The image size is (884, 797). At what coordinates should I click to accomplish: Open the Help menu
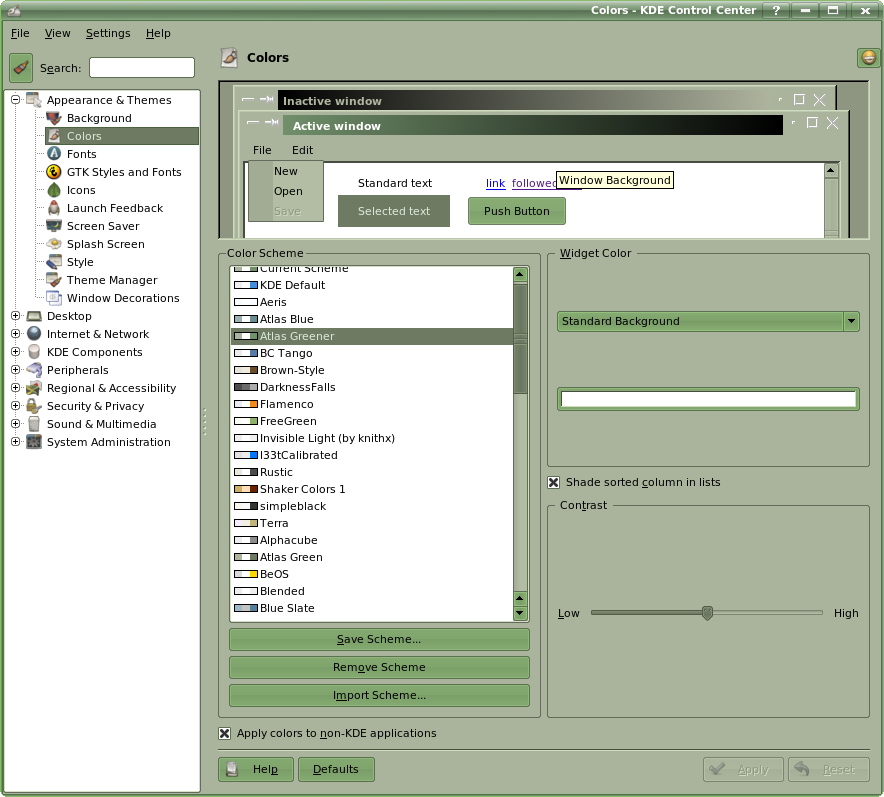tap(158, 33)
